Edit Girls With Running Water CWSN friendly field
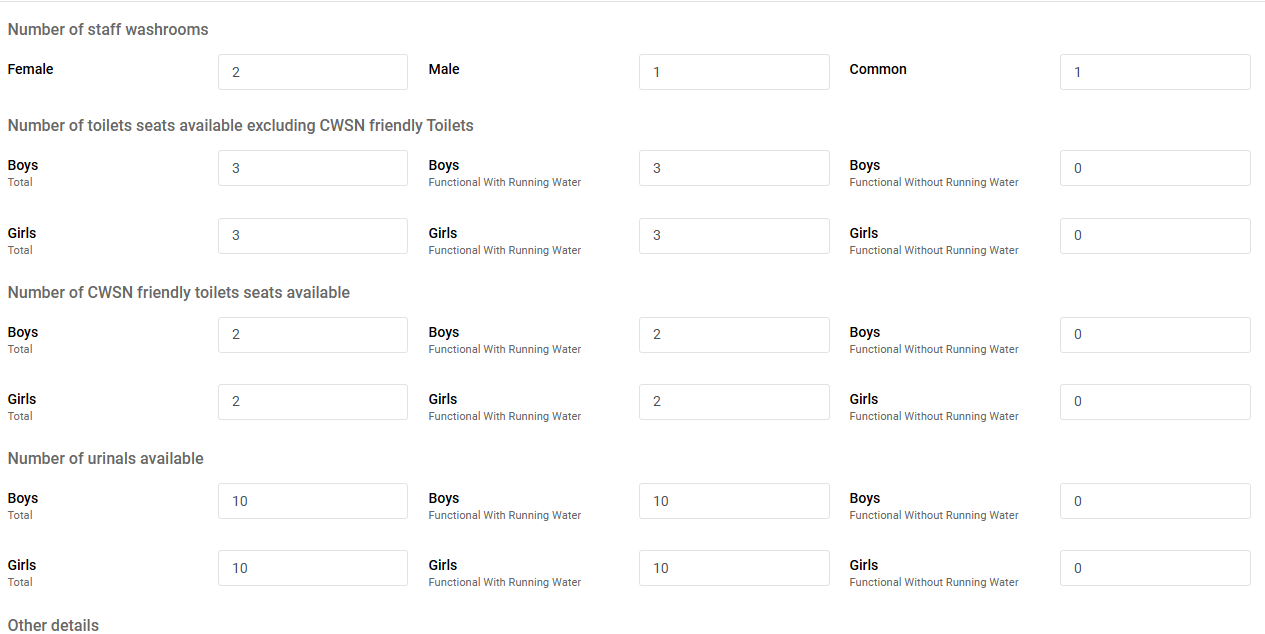 click(x=733, y=402)
